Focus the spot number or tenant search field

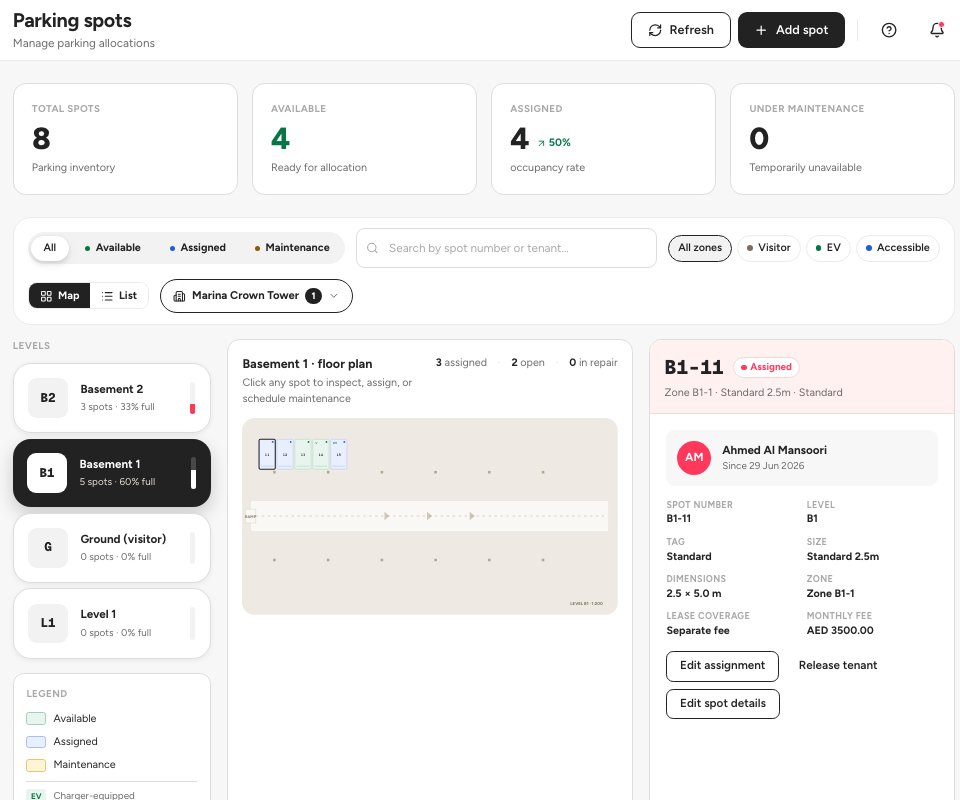click(506, 248)
